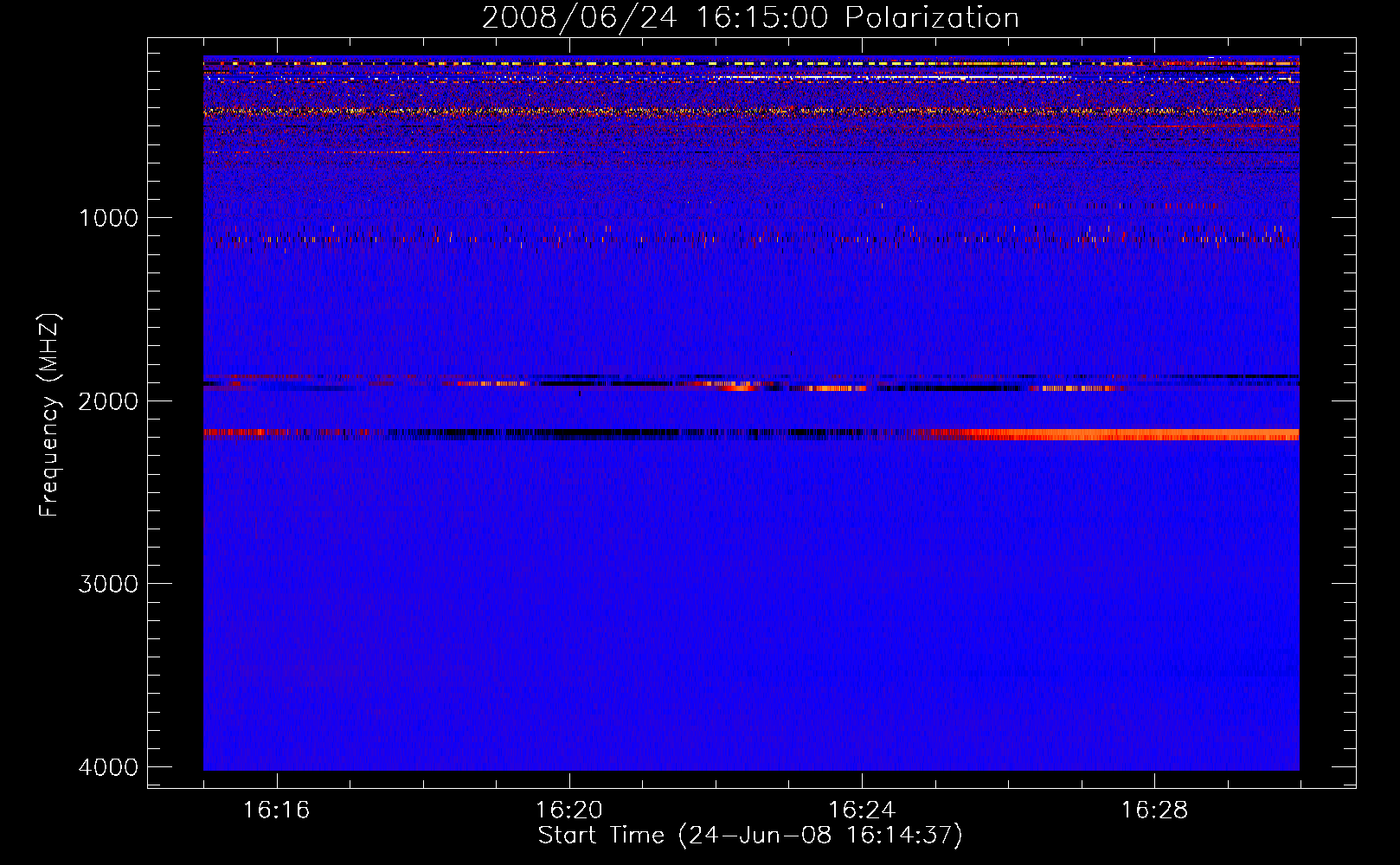Click the 16:28 time tick label
The height and width of the screenshot is (865, 1400).
[1155, 811]
